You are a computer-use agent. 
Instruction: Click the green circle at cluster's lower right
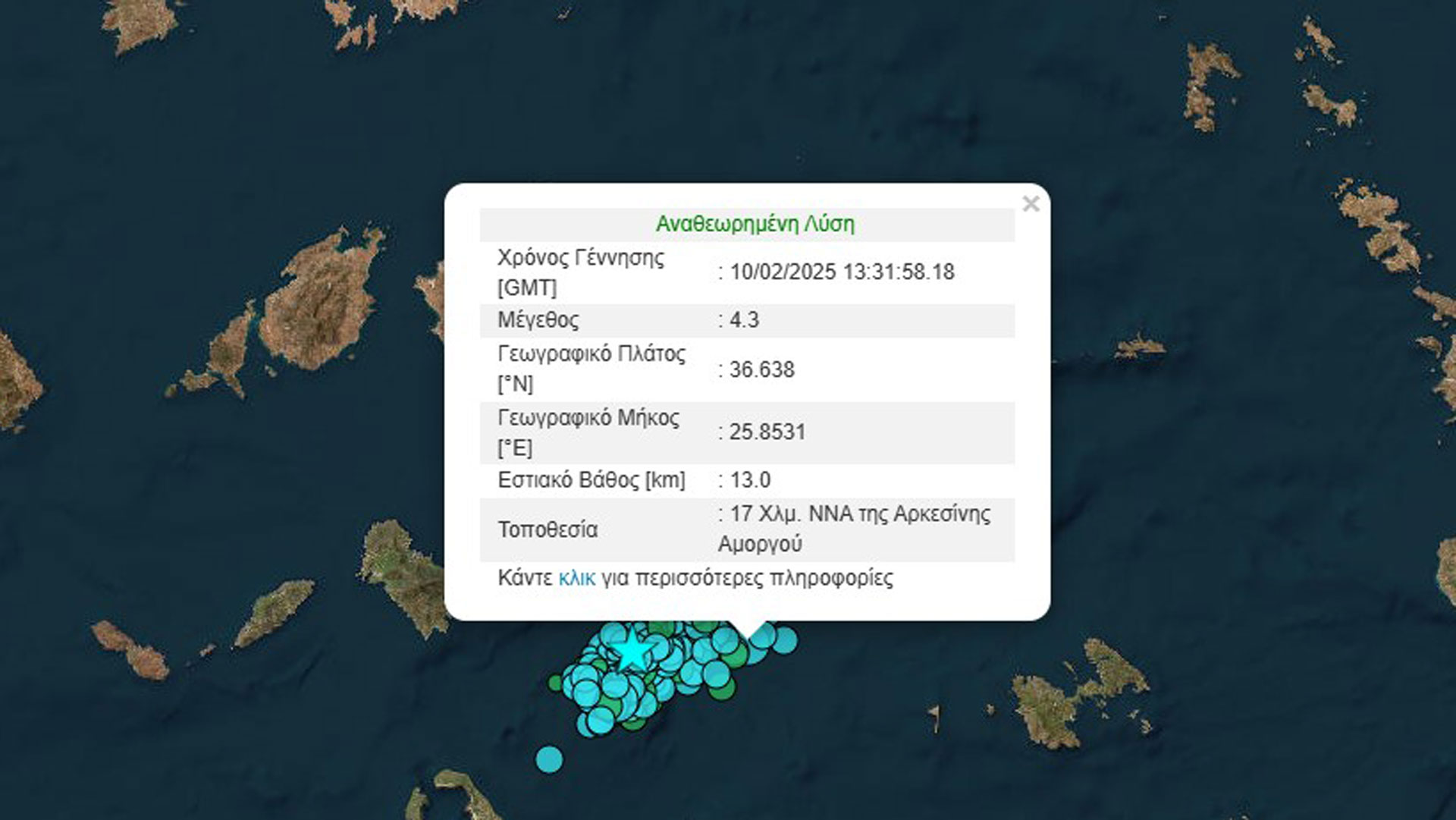pos(723,690)
